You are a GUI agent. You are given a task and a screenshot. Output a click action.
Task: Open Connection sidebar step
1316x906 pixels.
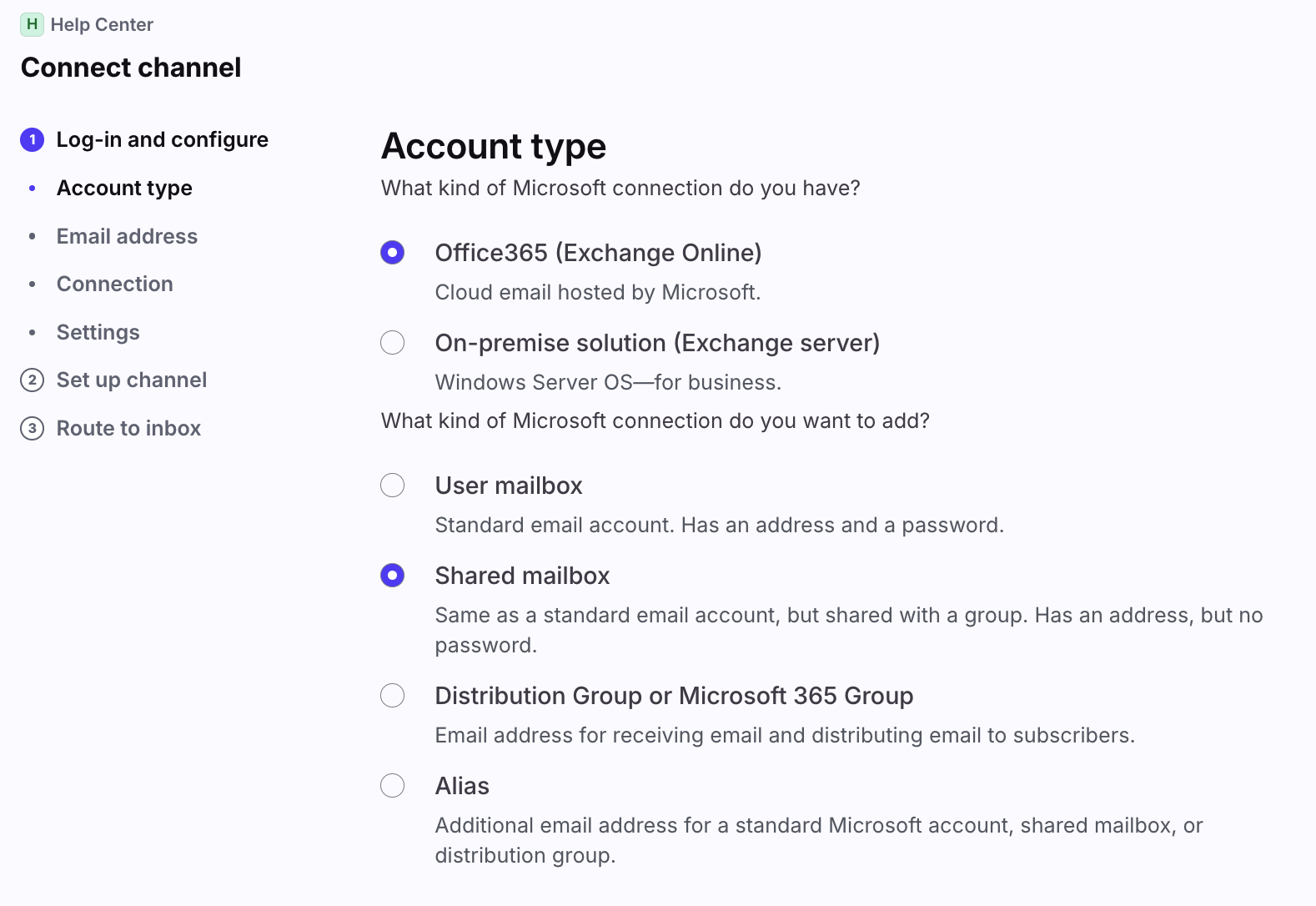114,284
